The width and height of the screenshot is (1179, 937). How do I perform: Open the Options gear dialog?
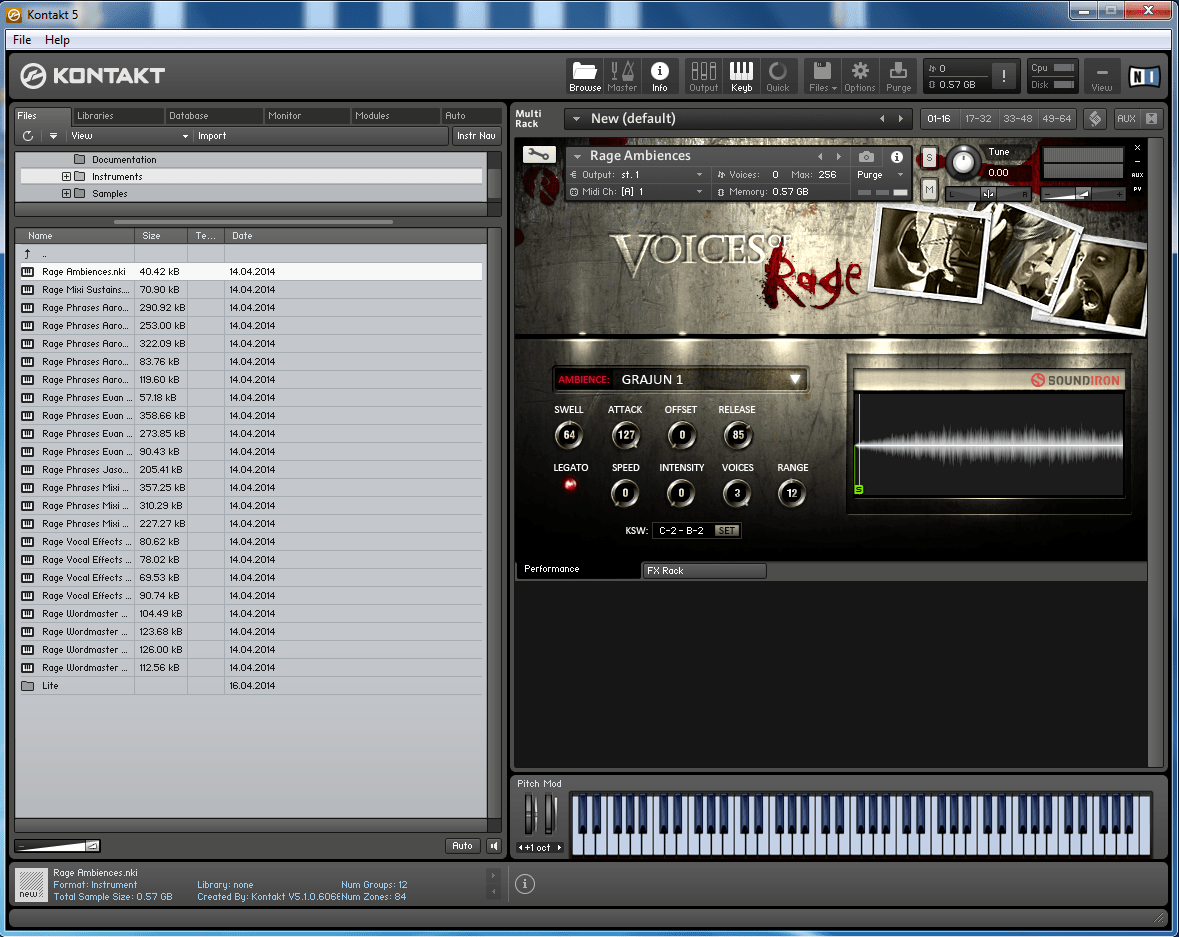(x=859, y=77)
